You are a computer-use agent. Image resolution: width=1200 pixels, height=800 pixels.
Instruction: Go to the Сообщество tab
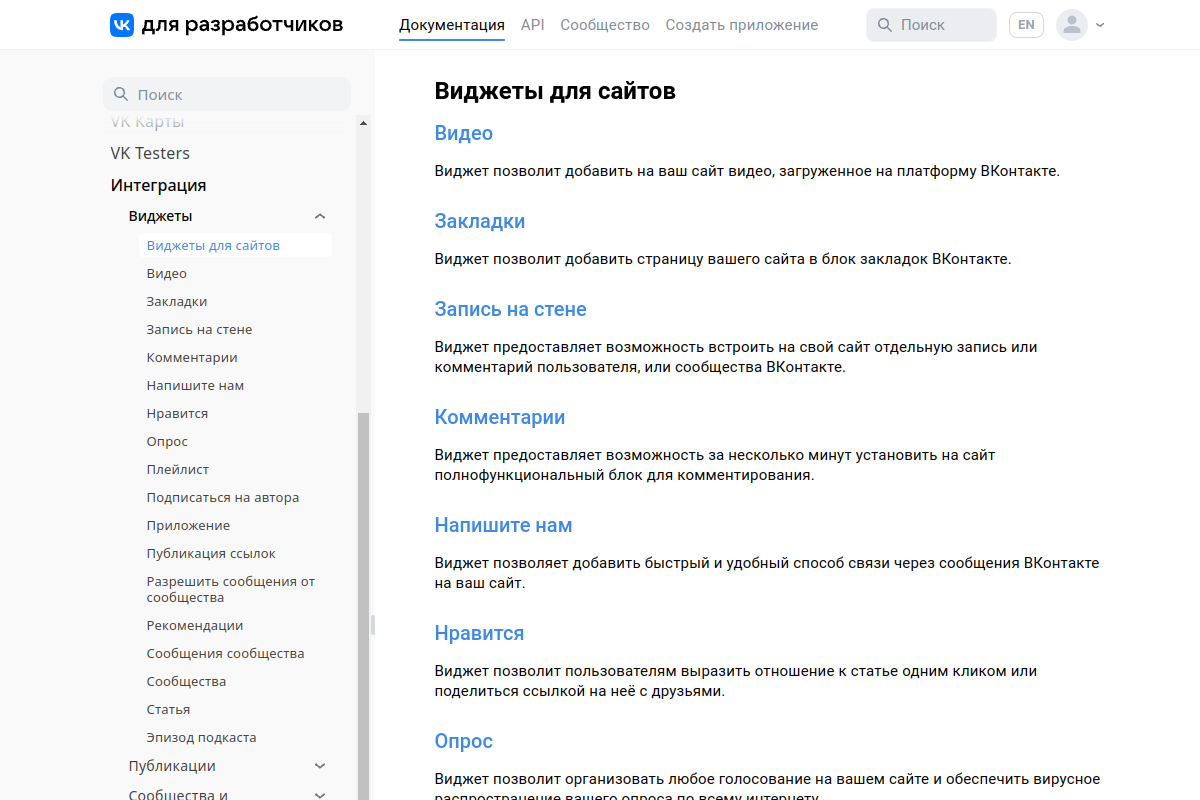click(605, 25)
